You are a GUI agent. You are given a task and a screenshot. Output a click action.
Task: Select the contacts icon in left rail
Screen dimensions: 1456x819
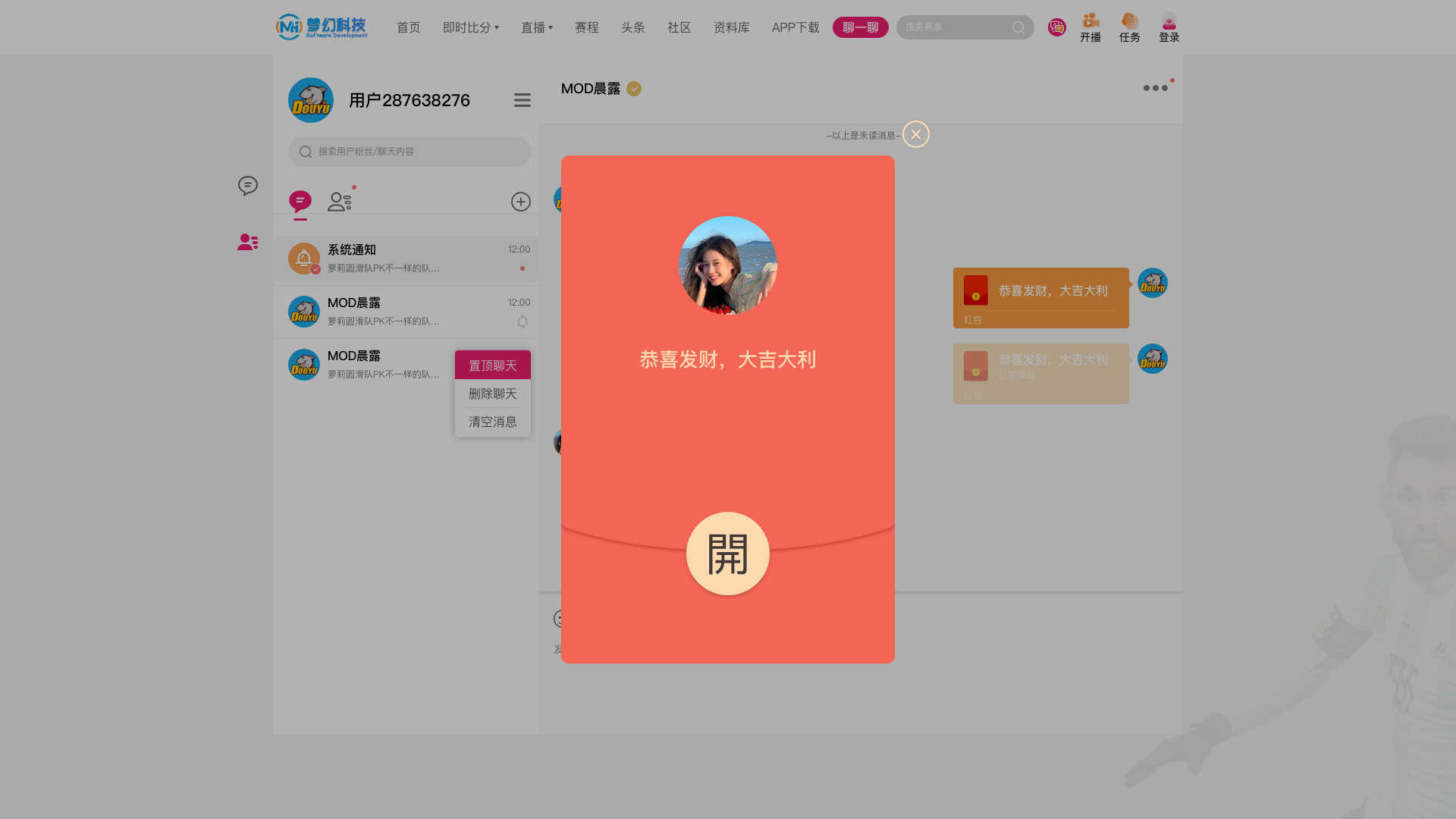(x=248, y=242)
